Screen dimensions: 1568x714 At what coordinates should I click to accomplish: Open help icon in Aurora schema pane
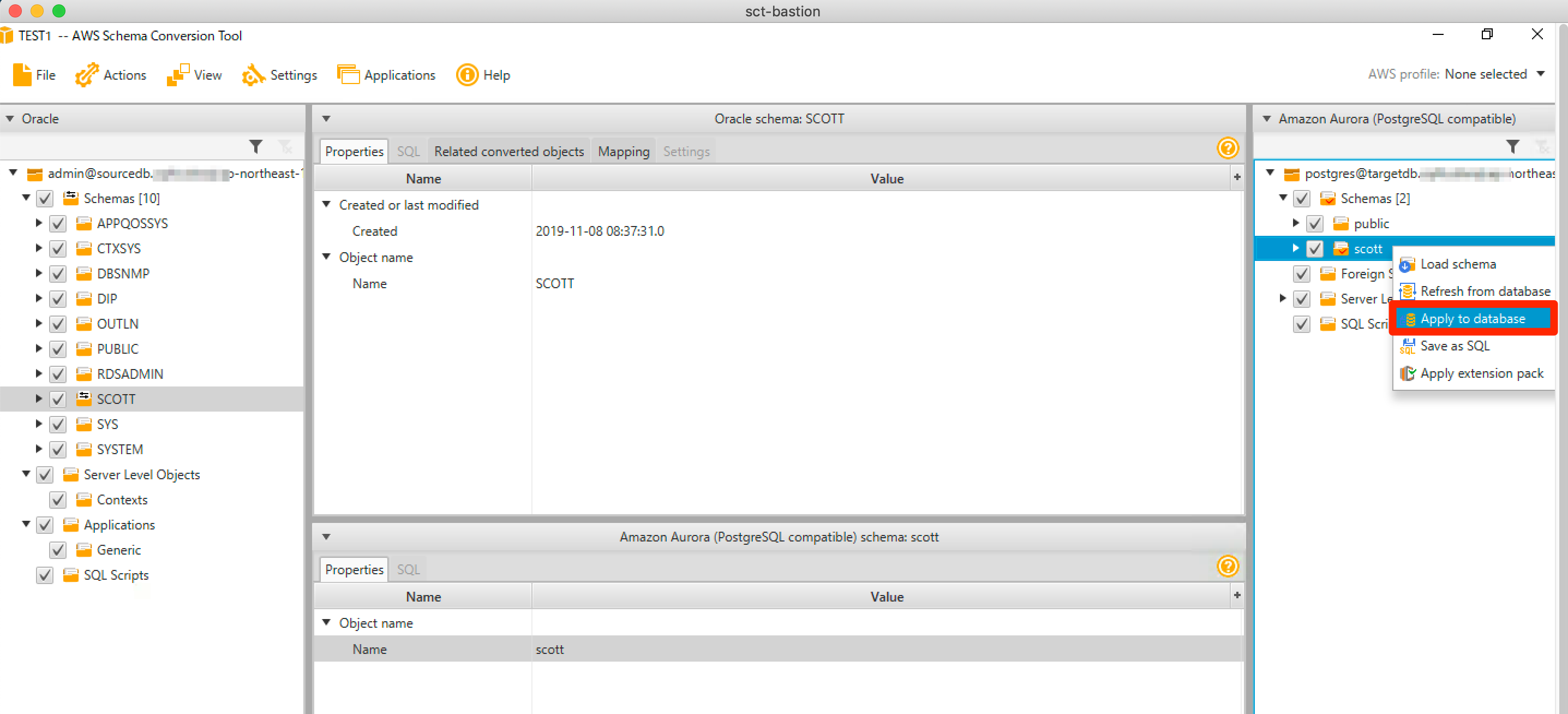[x=1227, y=566]
